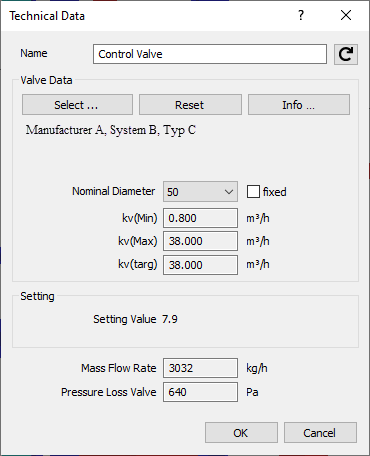The height and width of the screenshot is (456, 370).
Task: Open the dialog help question mark
Action: click(x=301, y=15)
